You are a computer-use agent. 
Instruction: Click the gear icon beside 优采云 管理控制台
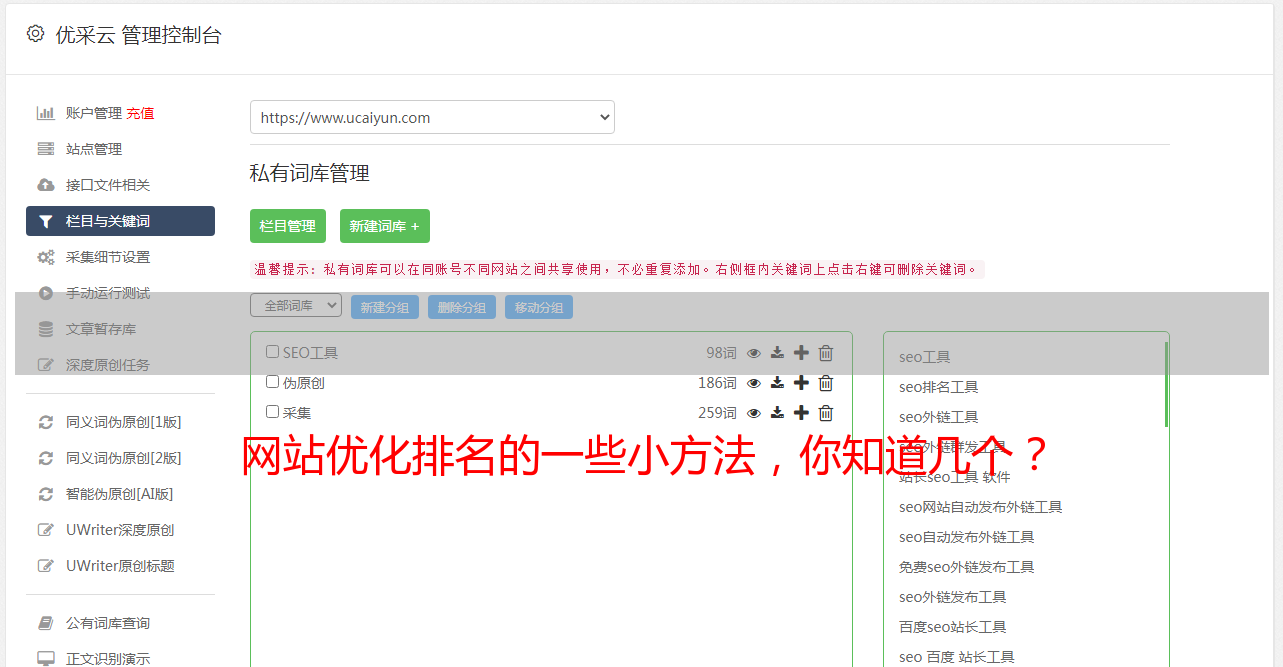36,34
